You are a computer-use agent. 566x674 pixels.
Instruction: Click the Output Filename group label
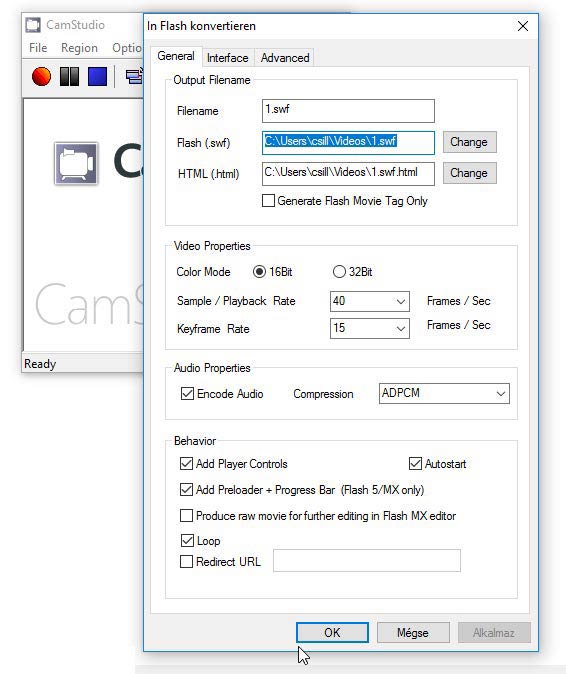coord(211,80)
